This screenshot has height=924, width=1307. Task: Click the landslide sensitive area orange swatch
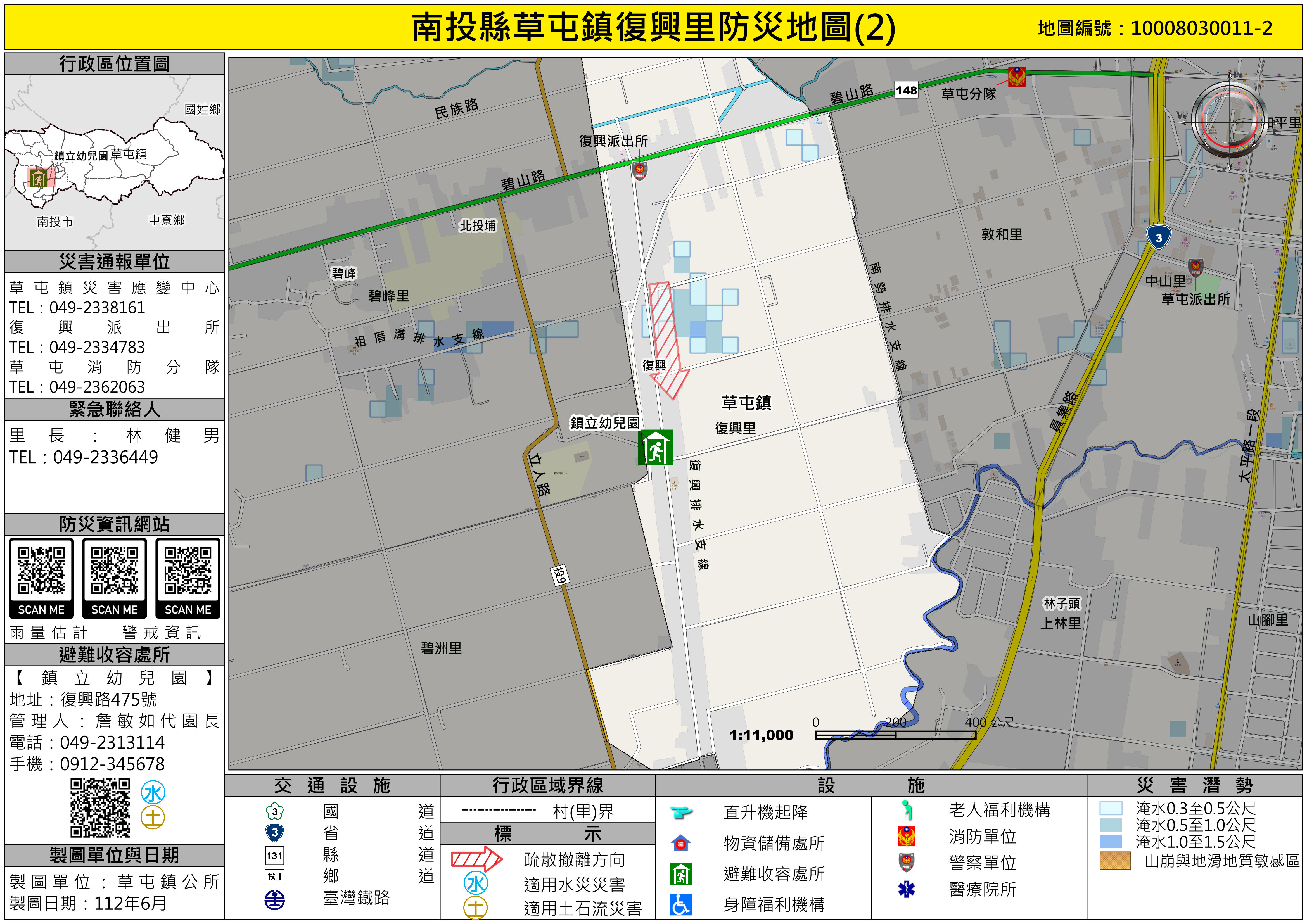1115,861
